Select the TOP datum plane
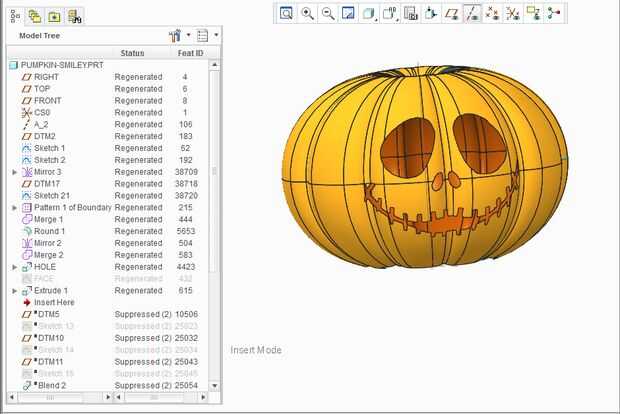The height and width of the screenshot is (414, 620). click(x=42, y=89)
